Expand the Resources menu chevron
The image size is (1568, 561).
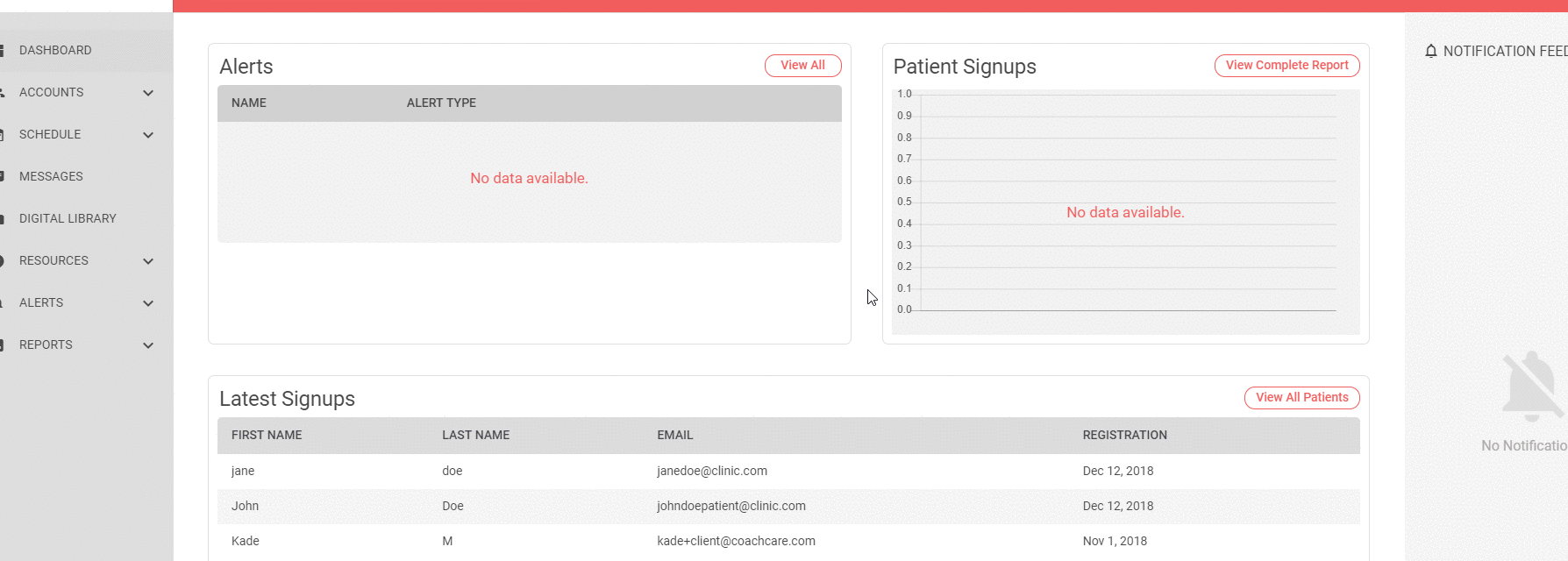tap(148, 261)
